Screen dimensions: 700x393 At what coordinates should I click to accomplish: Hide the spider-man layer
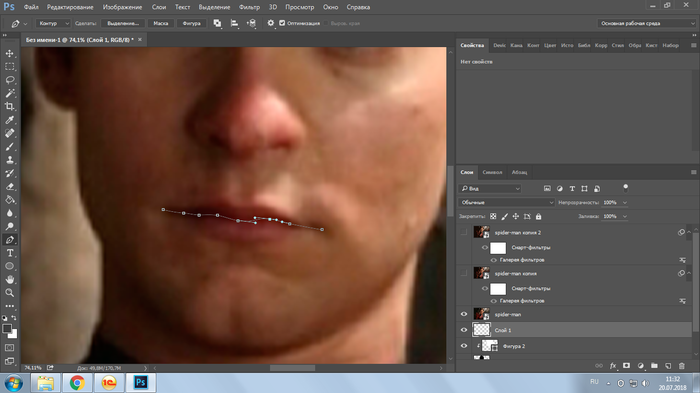[464, 314]
